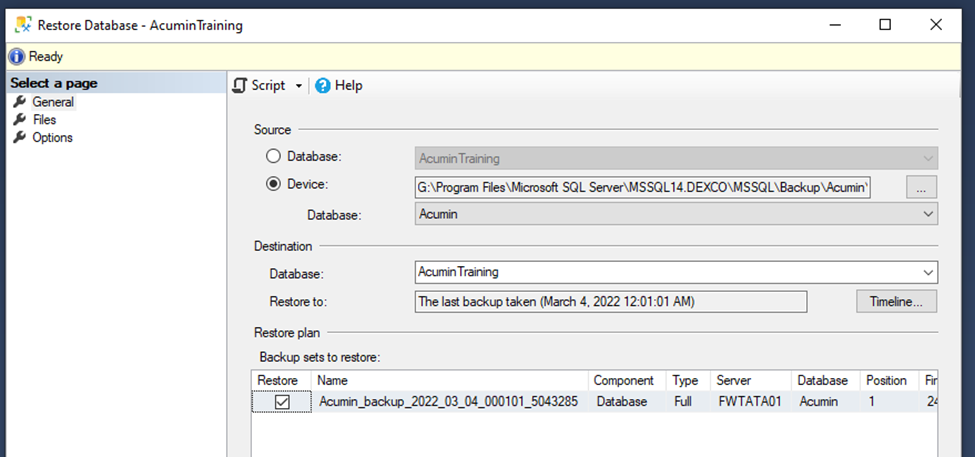Click the Component column header
Image resolution: width=975 pixels, height=457 pixels.
coord(627,381)
